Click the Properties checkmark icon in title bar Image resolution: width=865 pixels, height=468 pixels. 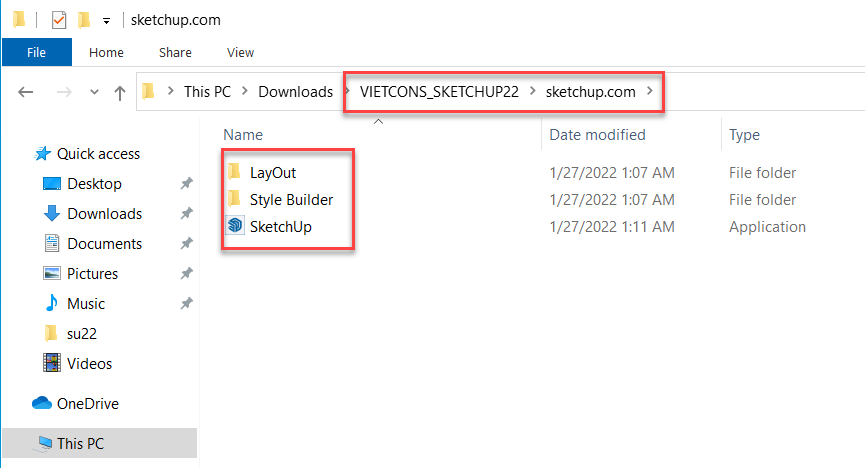tap(58, 20)
